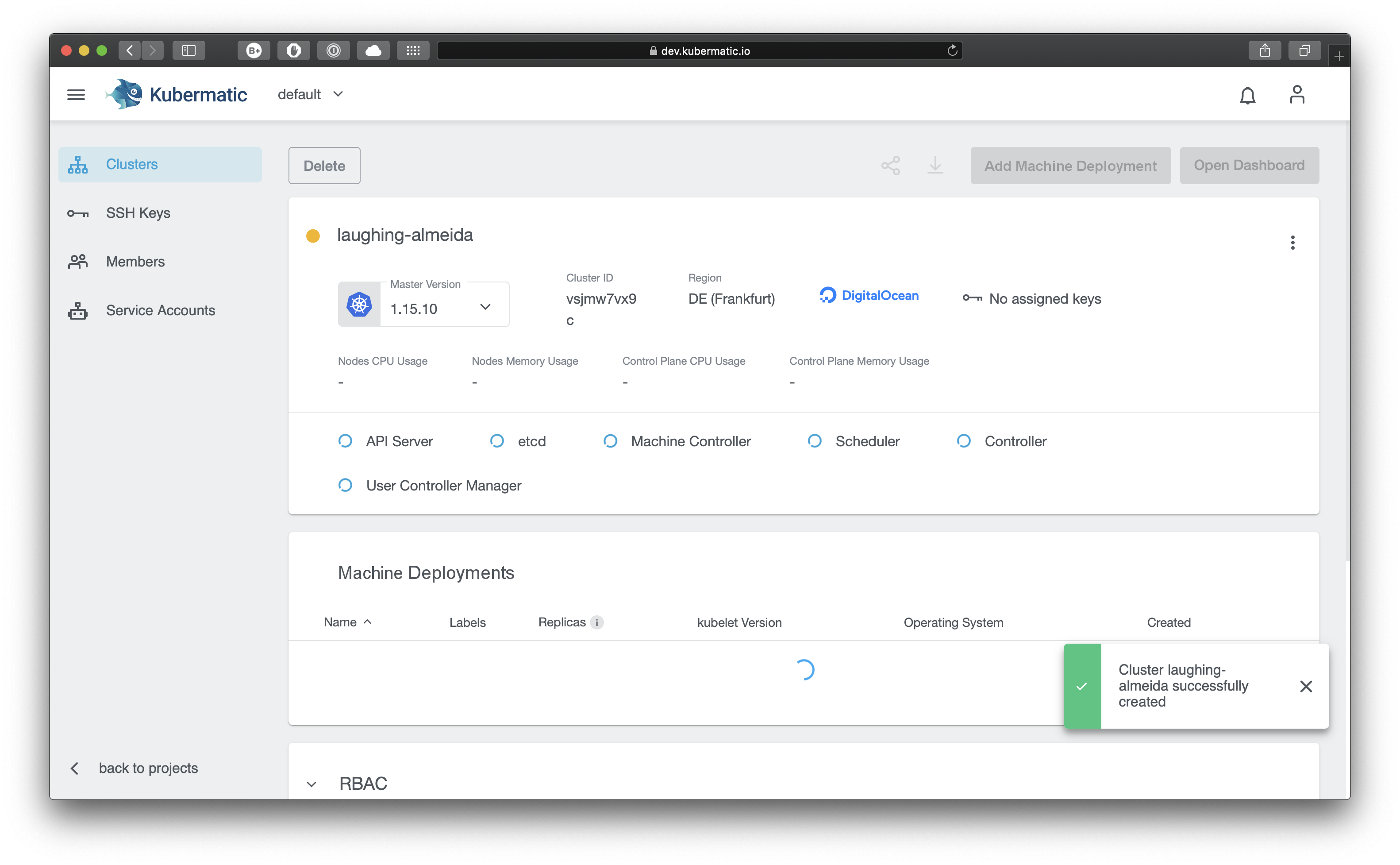The width and height of the screenshot is (1400, 865).
Task: Click the Replicas info tooltip icon
Action: pyautogui.click(x=597, y=622)
